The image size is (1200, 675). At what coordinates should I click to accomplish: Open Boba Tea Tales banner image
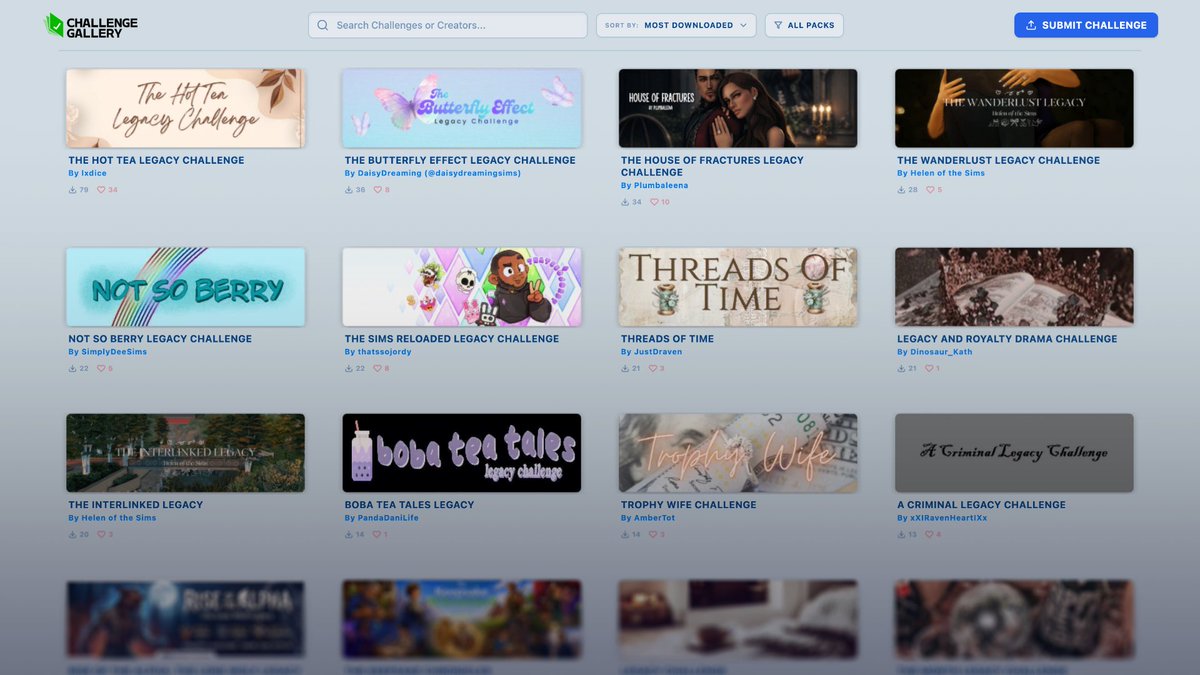[x=462, y=453]
